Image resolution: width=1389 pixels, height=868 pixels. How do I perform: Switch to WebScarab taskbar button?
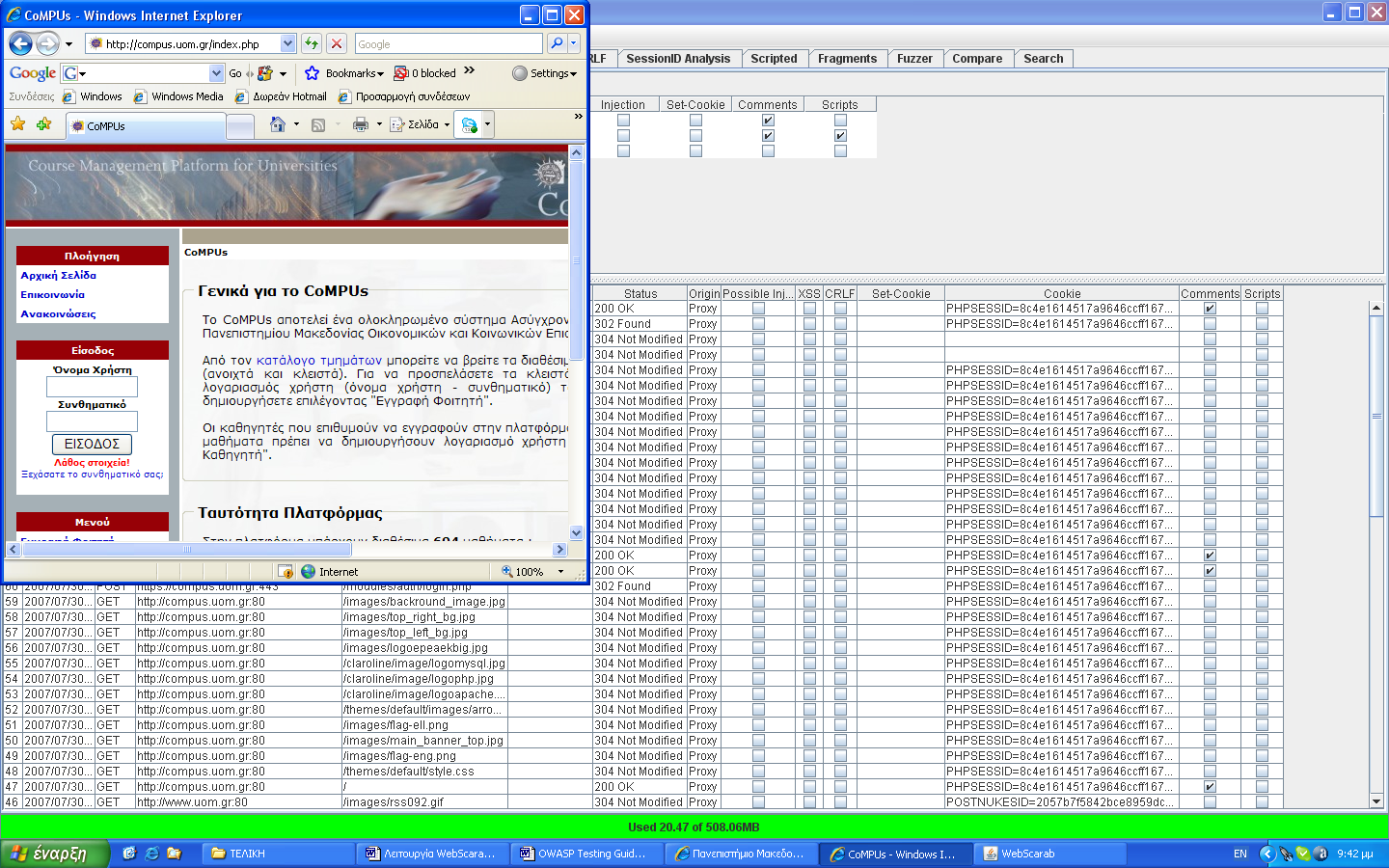click(x=1049, y=854)
